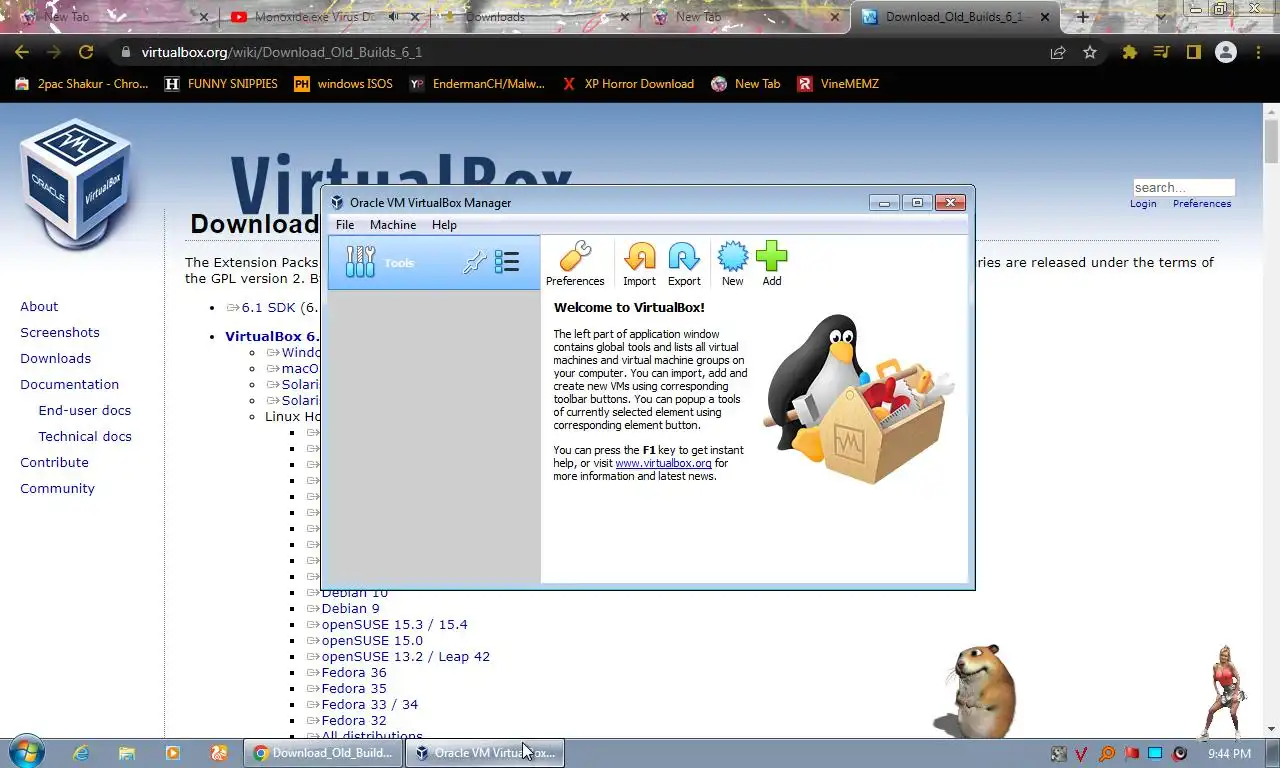Click the clock showing 9:44 PM
1280x768 pixels.
click(1229, 753)
